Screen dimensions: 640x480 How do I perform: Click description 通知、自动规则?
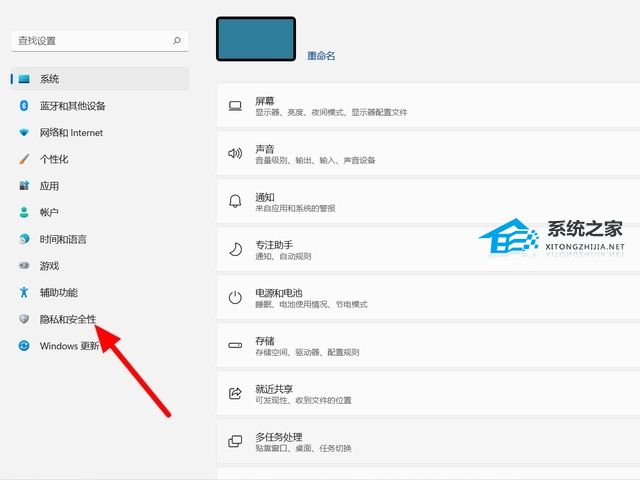click(x=283, y=256)
